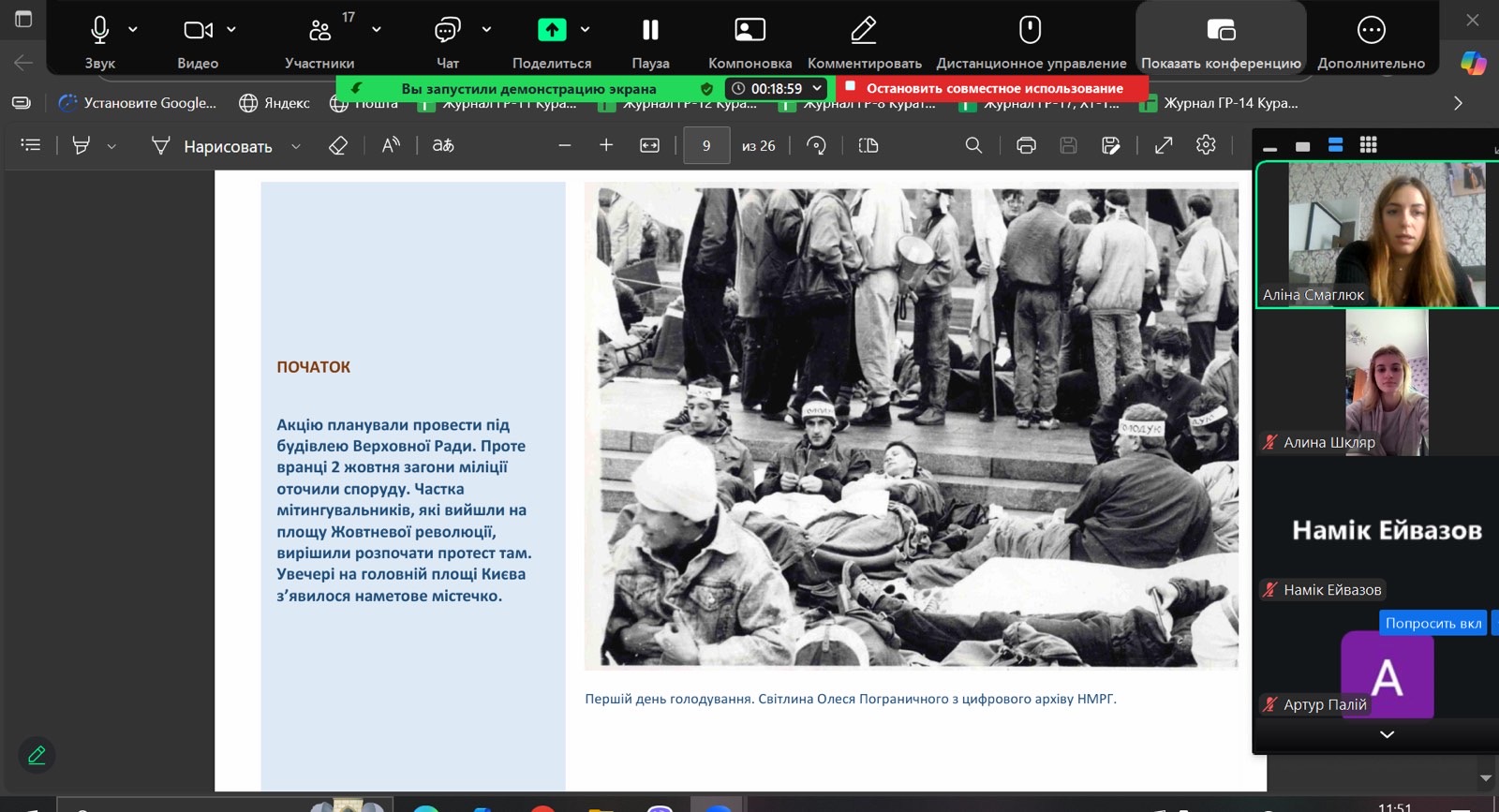Screen dimensions: 1499x812
Task: Click the Read aloud icon
Action: pyautogui.click(x=391, y=145)
